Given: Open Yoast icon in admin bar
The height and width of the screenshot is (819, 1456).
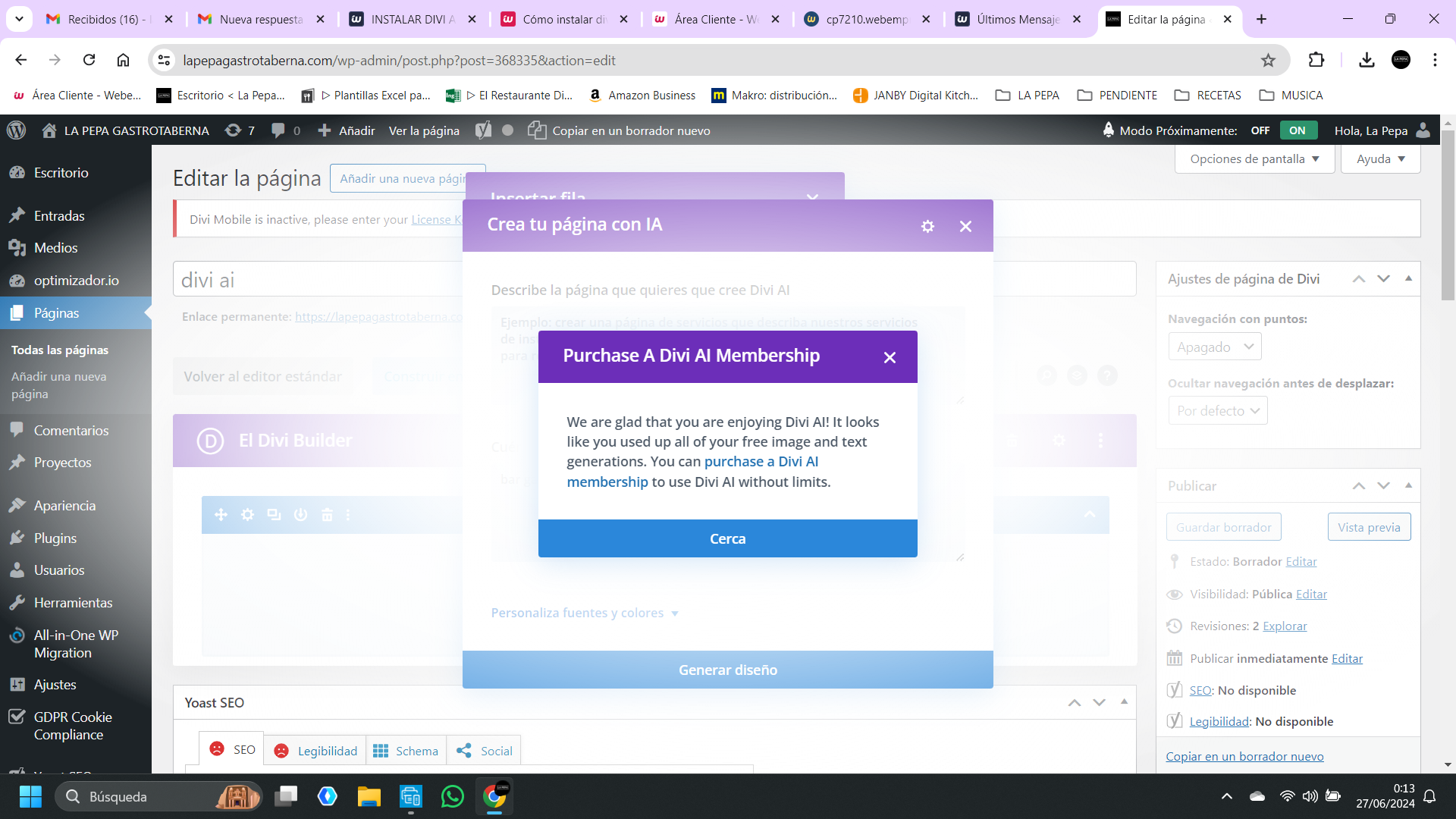Looking at the screenshot, I should 483,130.
